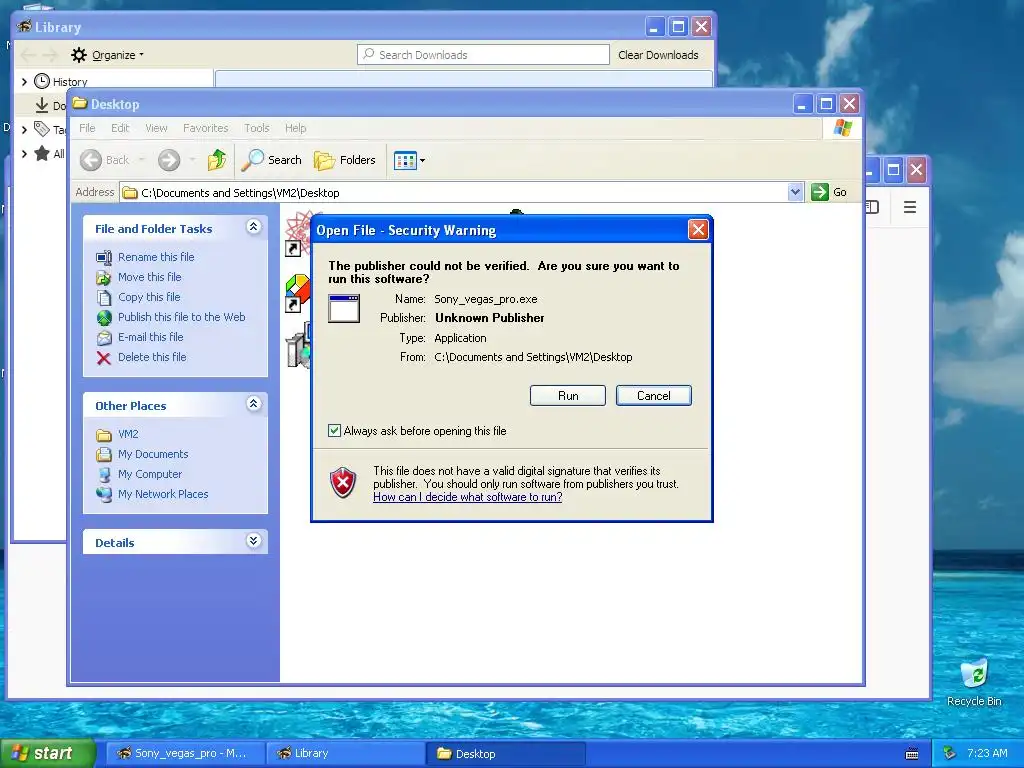The image size is (1024, 768).
Task: Open the Recycle Bin desktop icon
Action: point(974,683)
